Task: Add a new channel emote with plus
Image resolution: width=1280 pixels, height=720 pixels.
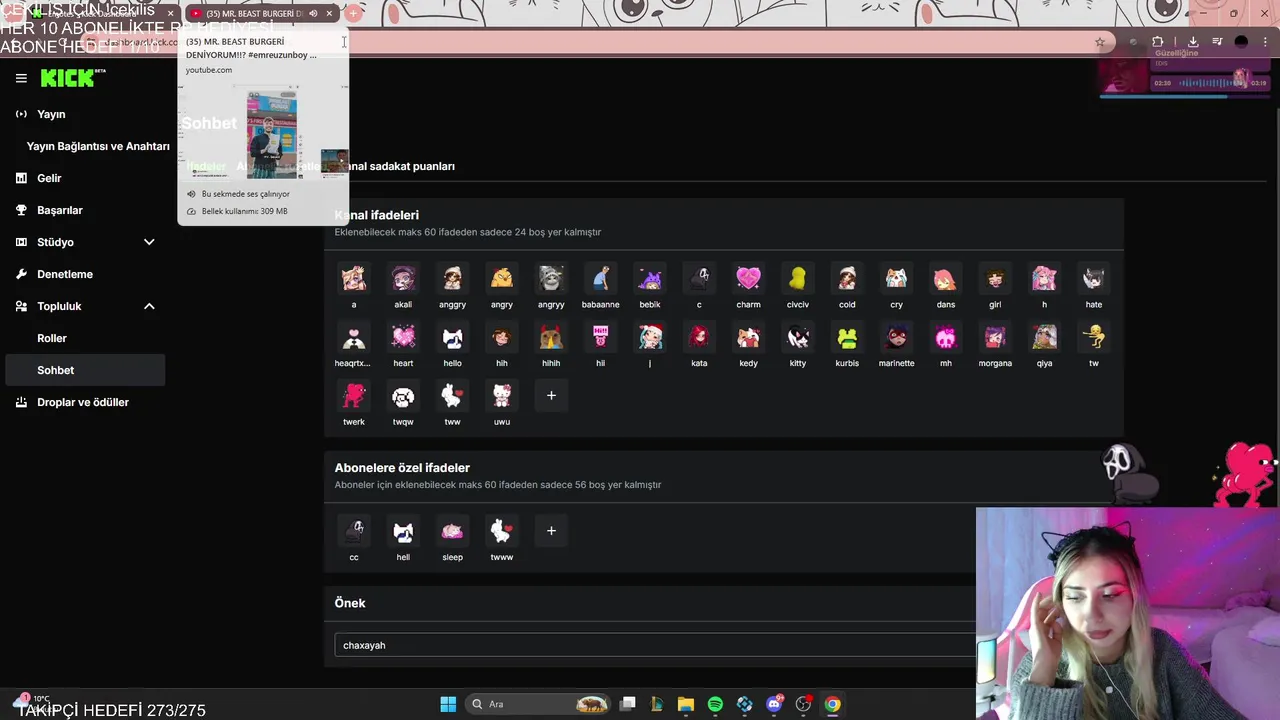Action: [551, 396]
